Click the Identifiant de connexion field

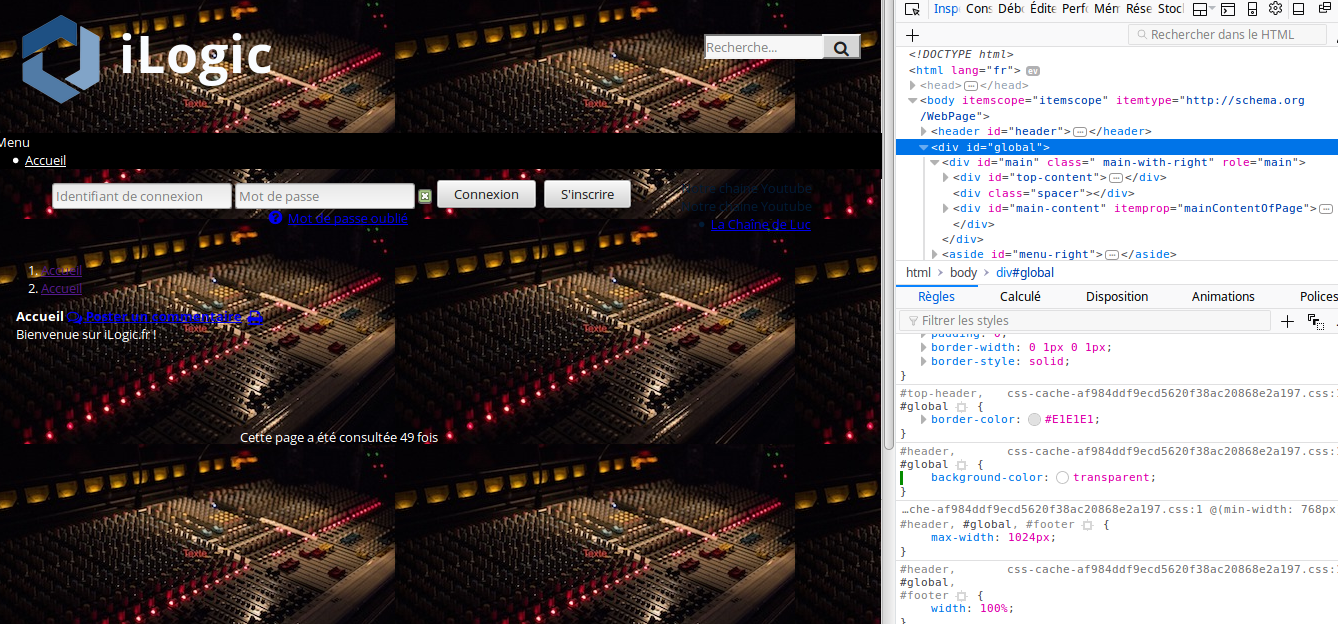[141, 197]
